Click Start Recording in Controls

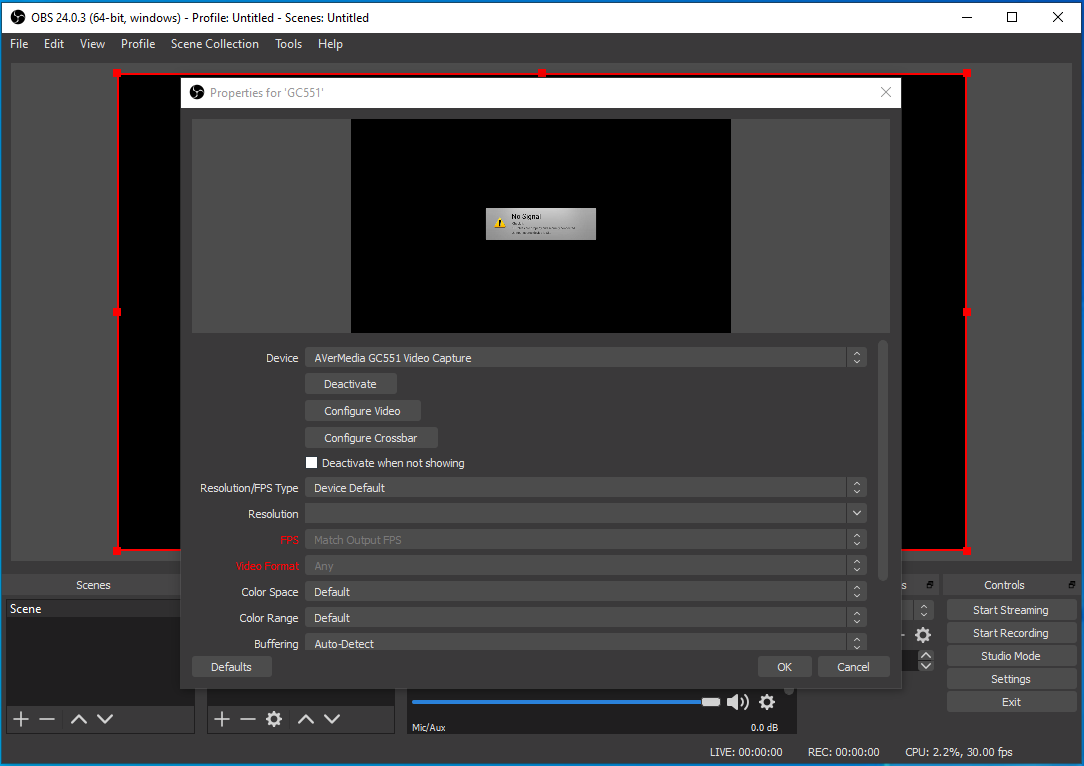(x=1011, y=633)
